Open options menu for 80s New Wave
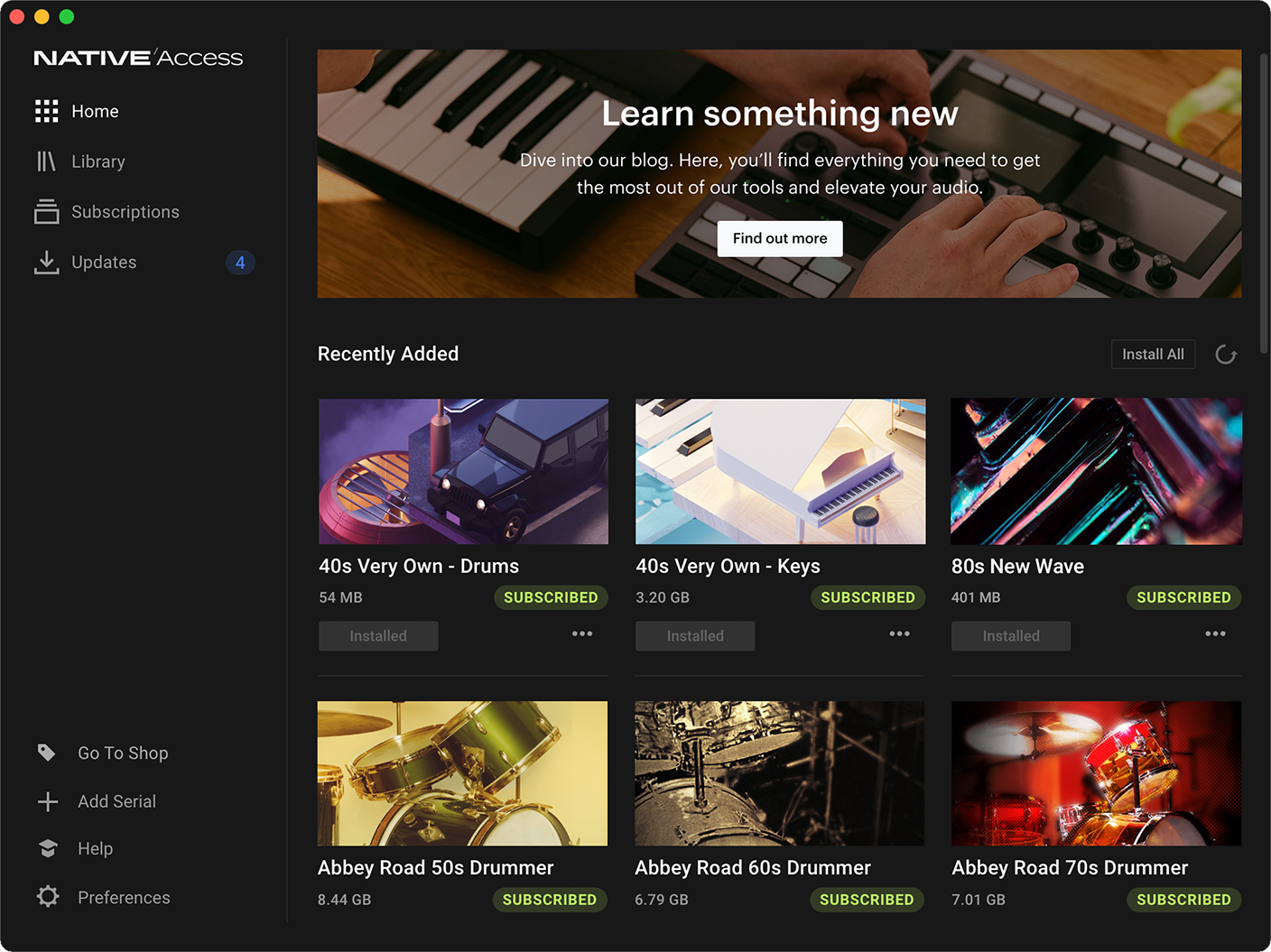This screenshot has width=1271, height=952. [x=1215, y=633]
